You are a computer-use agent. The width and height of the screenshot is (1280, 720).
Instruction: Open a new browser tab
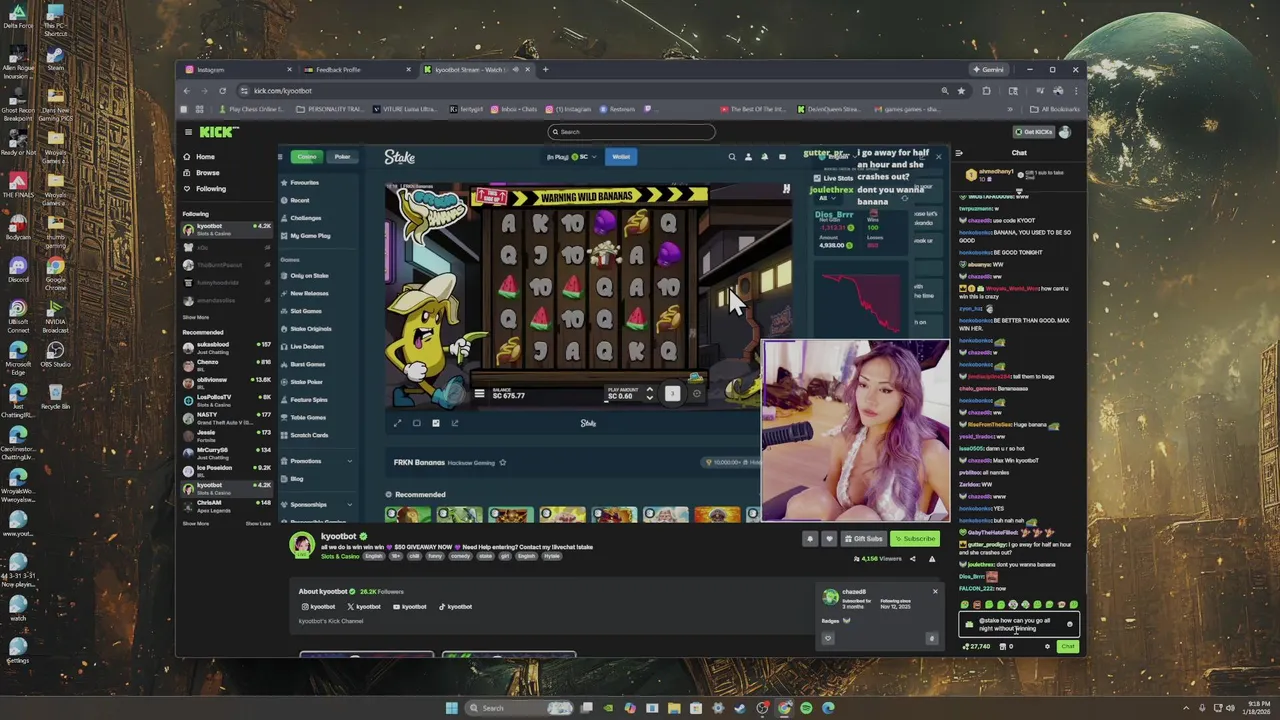[x=545, y=70]
